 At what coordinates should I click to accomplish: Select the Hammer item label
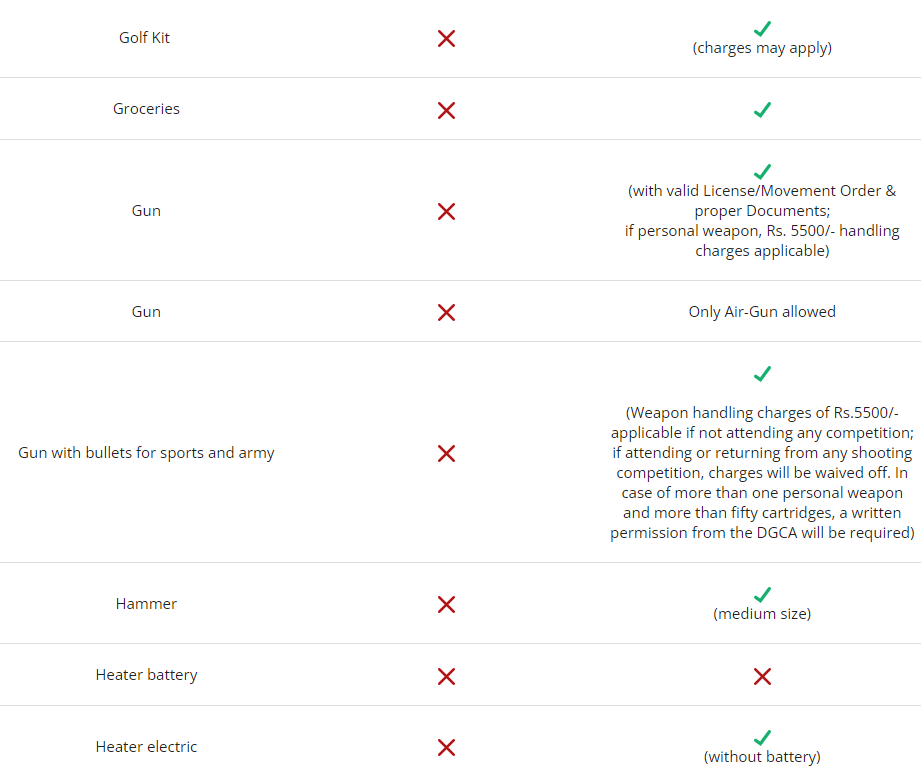point(146,604)
